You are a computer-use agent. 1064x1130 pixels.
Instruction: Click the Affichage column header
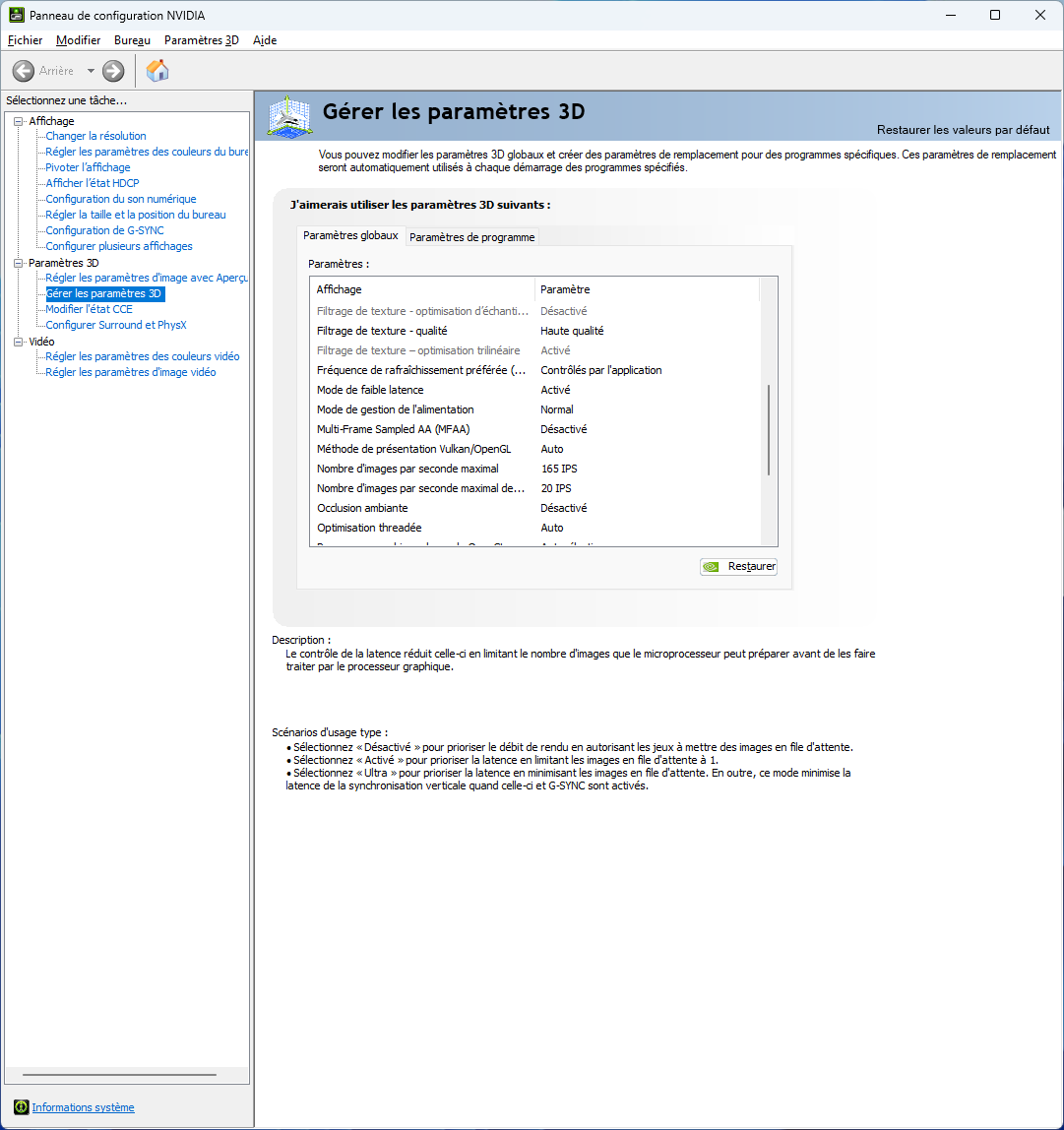tap(422, 289)
